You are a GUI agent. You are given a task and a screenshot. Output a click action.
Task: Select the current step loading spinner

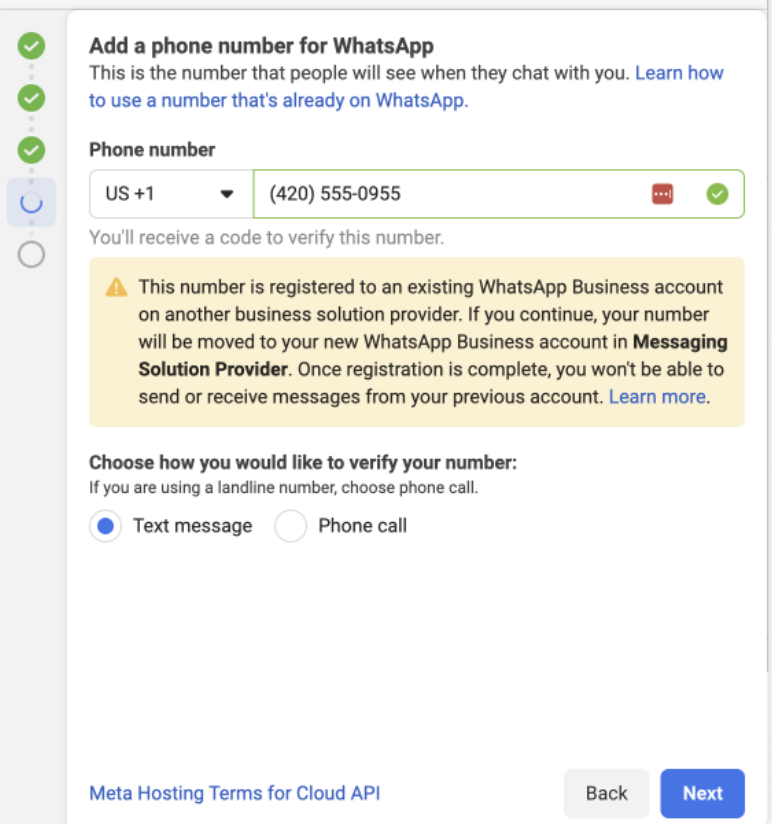(x=32, y=202)
